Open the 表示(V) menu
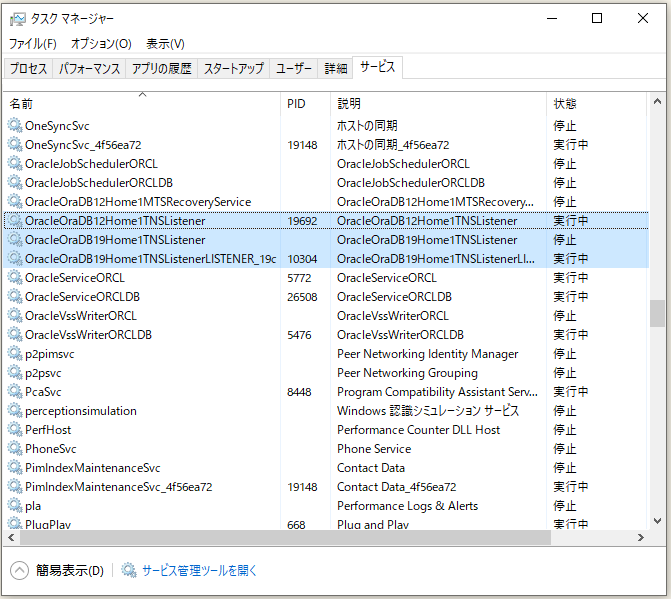 pos(165,44)
